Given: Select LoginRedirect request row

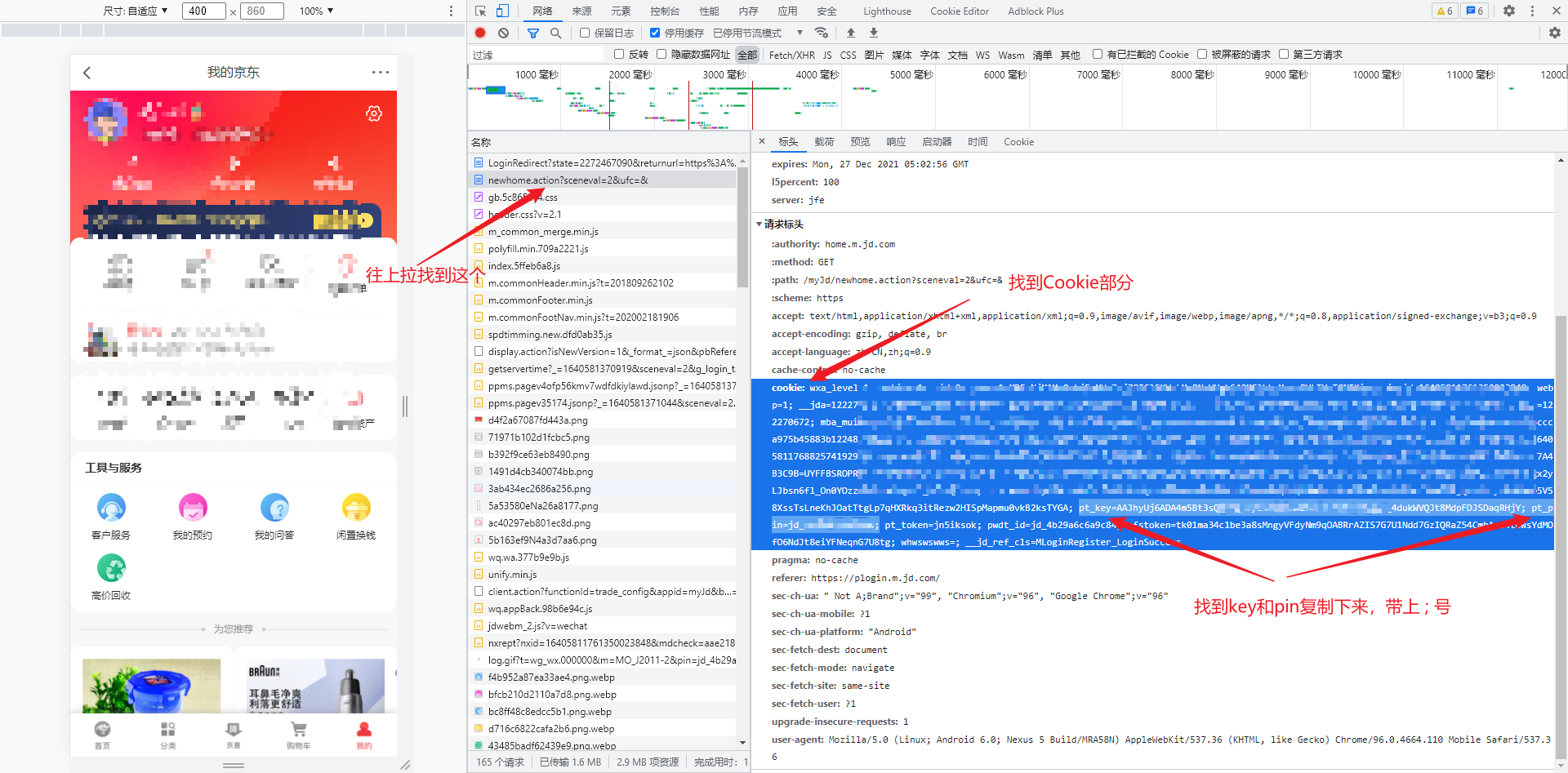Looking at the screenshot, I should pos(604,162).
